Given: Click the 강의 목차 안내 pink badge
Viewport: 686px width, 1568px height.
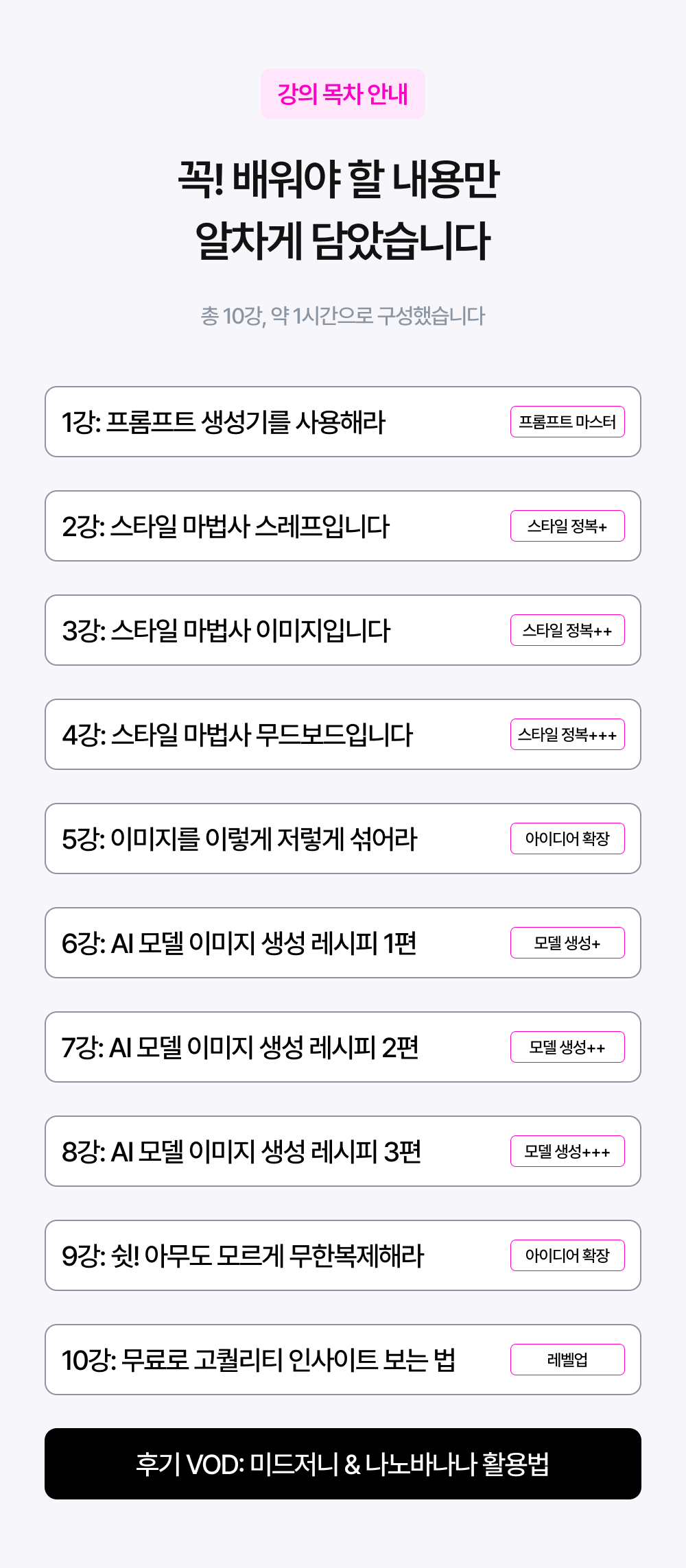Looking at the screenshot, I should coord(342,94).
